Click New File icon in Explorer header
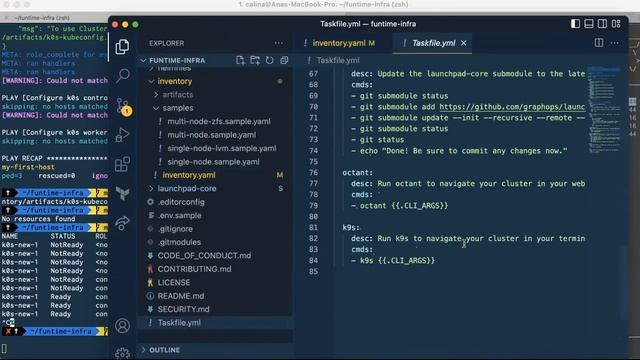 240,60
